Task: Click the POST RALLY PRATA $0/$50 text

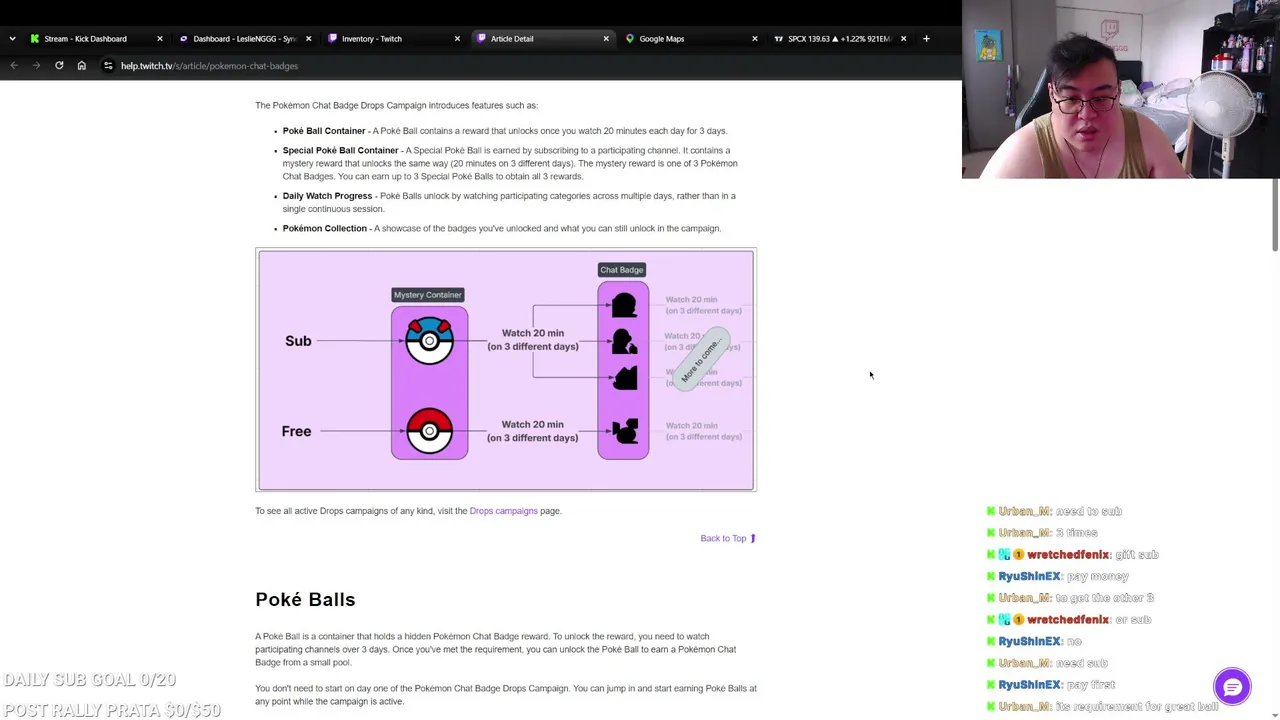Action: point(112,710)
